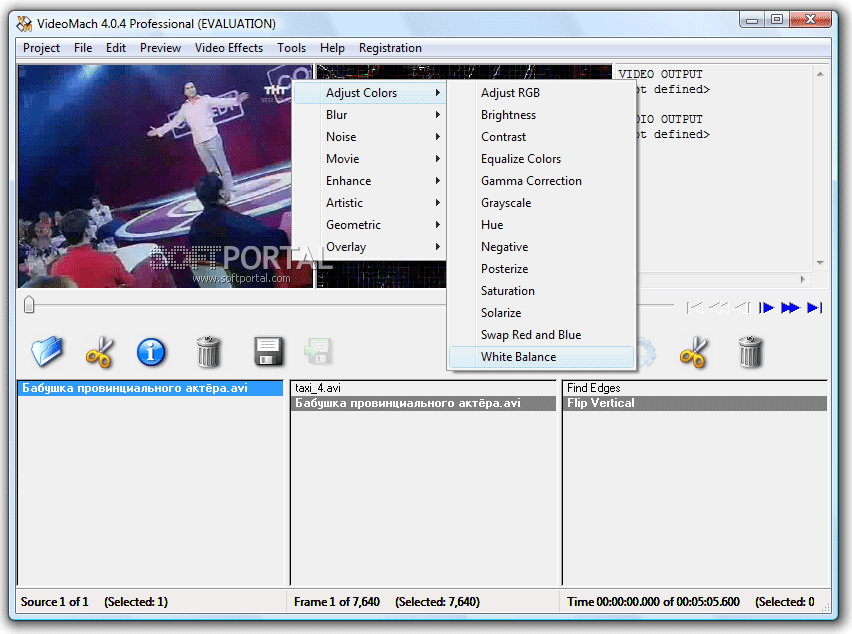Open the Preview menu

point(160,48)
